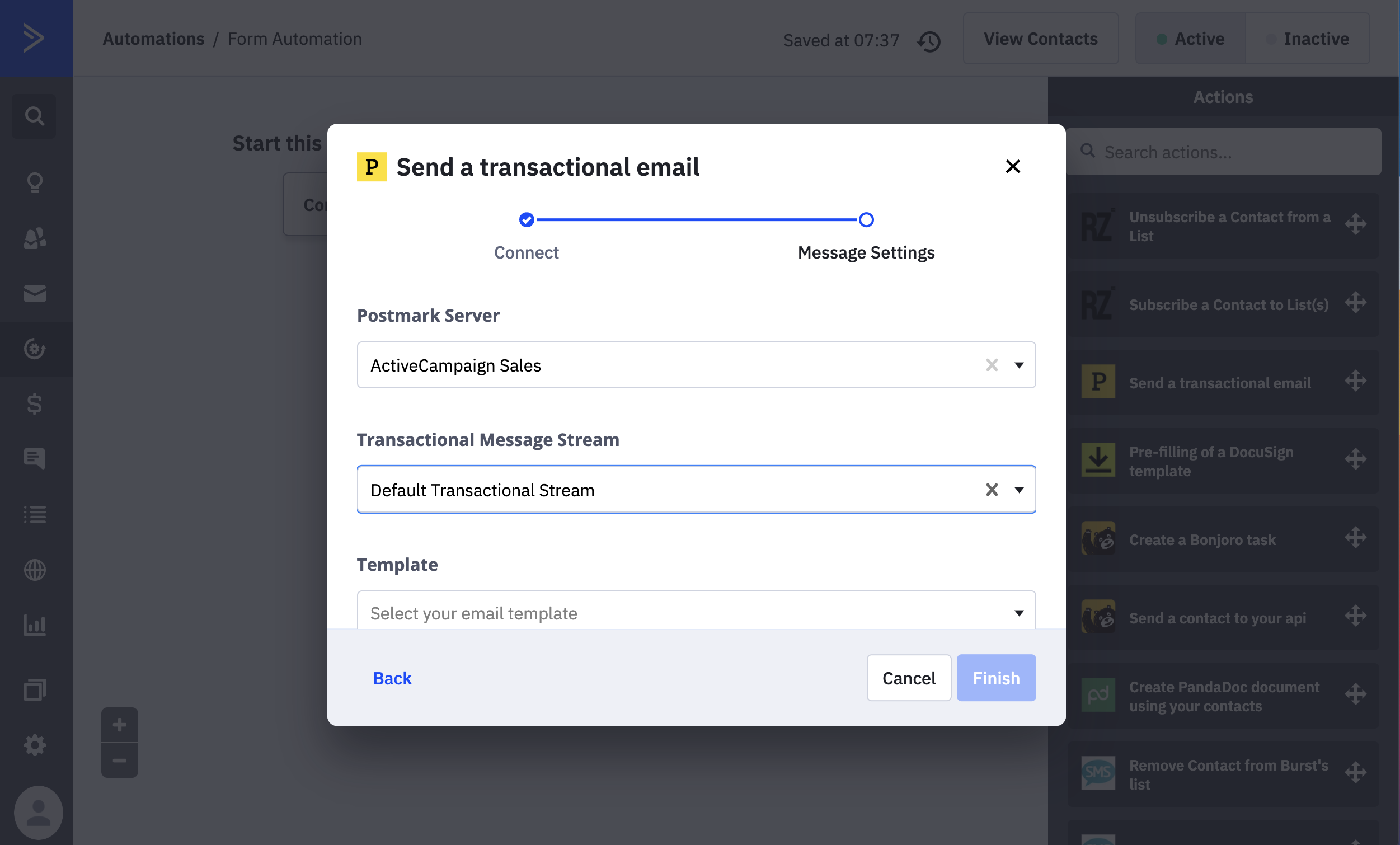Viewport: 1400px width, 845px height.
Task: Zoom out on the automation canvas
Action: coord(119,760)
